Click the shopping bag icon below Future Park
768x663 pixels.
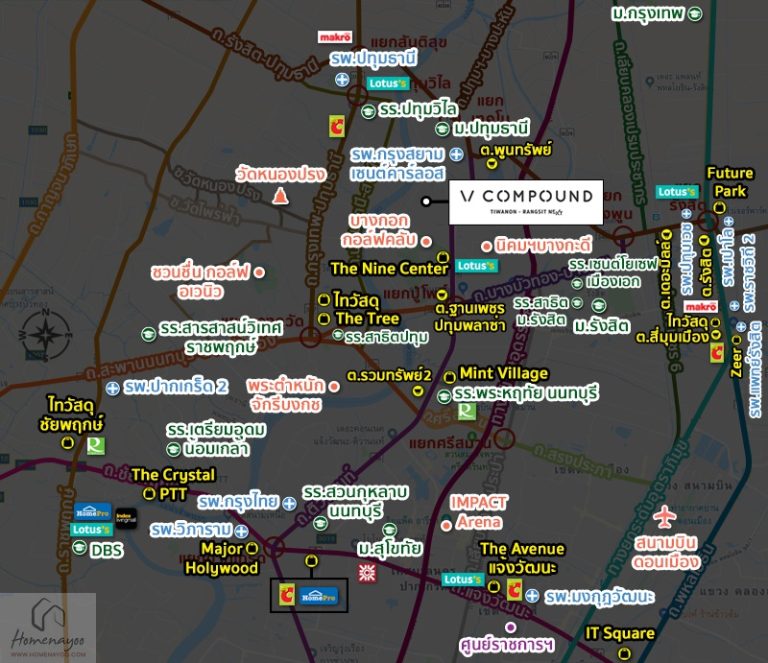tap(719, 208)
